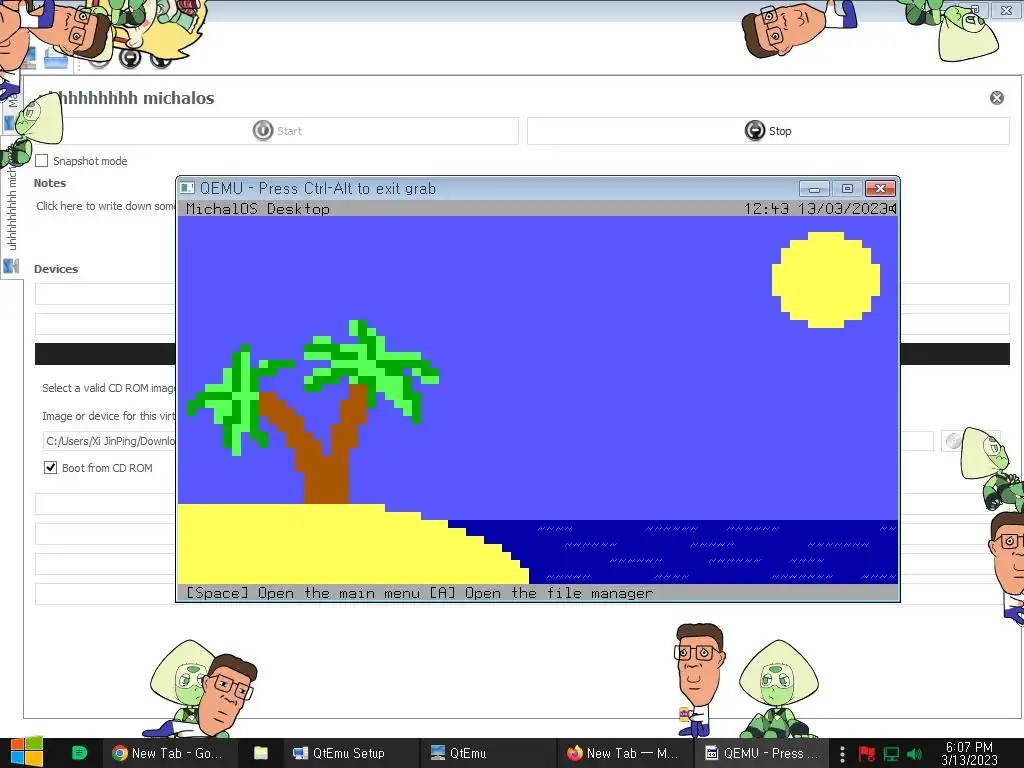1024x768 pixels.
Task: Click the Stop button for the michalos machine
Action: pyautogui.click(x=768, y=131)
